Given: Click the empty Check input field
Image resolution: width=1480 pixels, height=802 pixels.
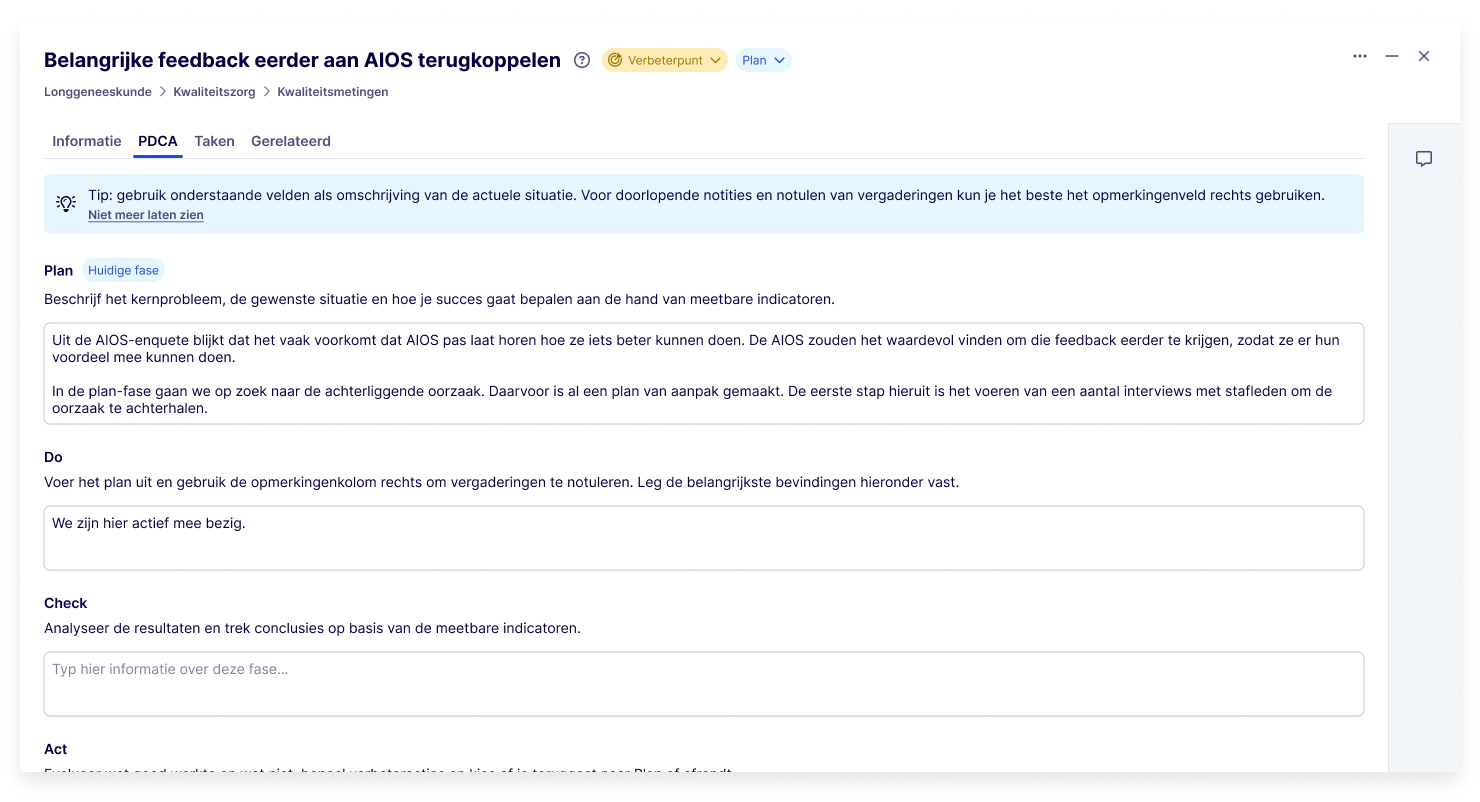Looking at the screenshot, I should (703, 684).
